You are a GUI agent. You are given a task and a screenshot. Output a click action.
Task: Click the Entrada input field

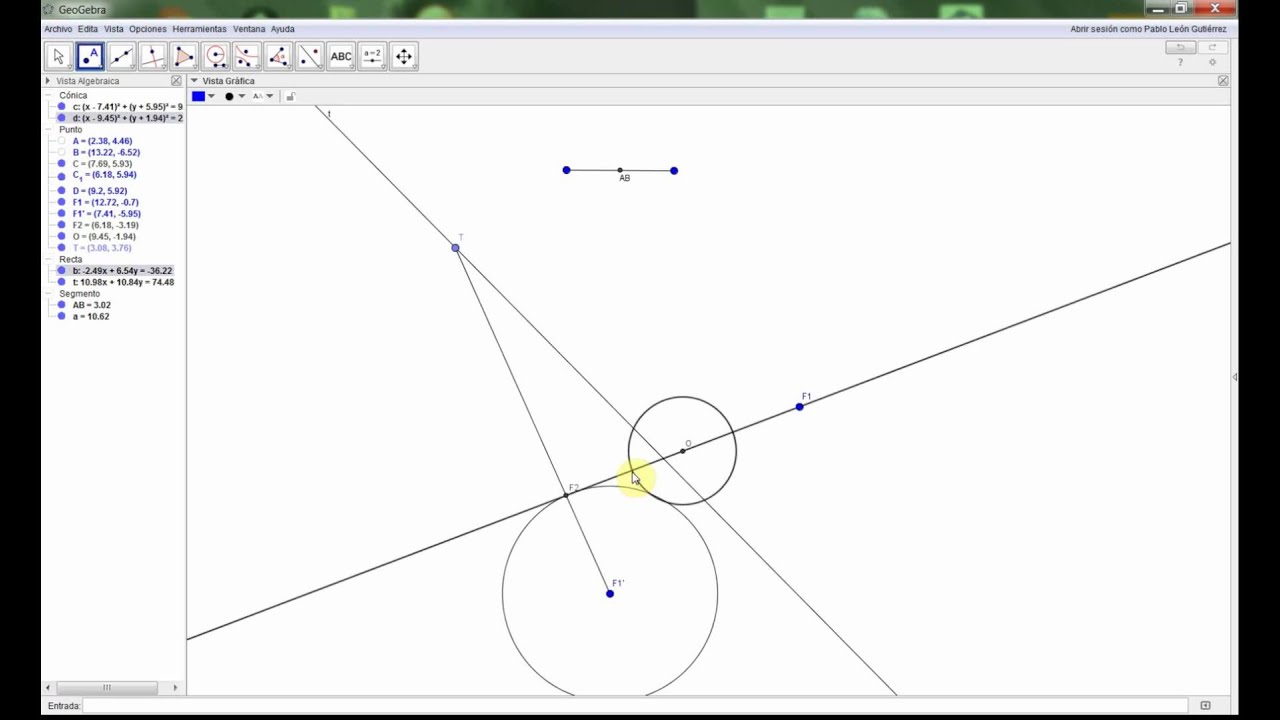pos(636,706)
